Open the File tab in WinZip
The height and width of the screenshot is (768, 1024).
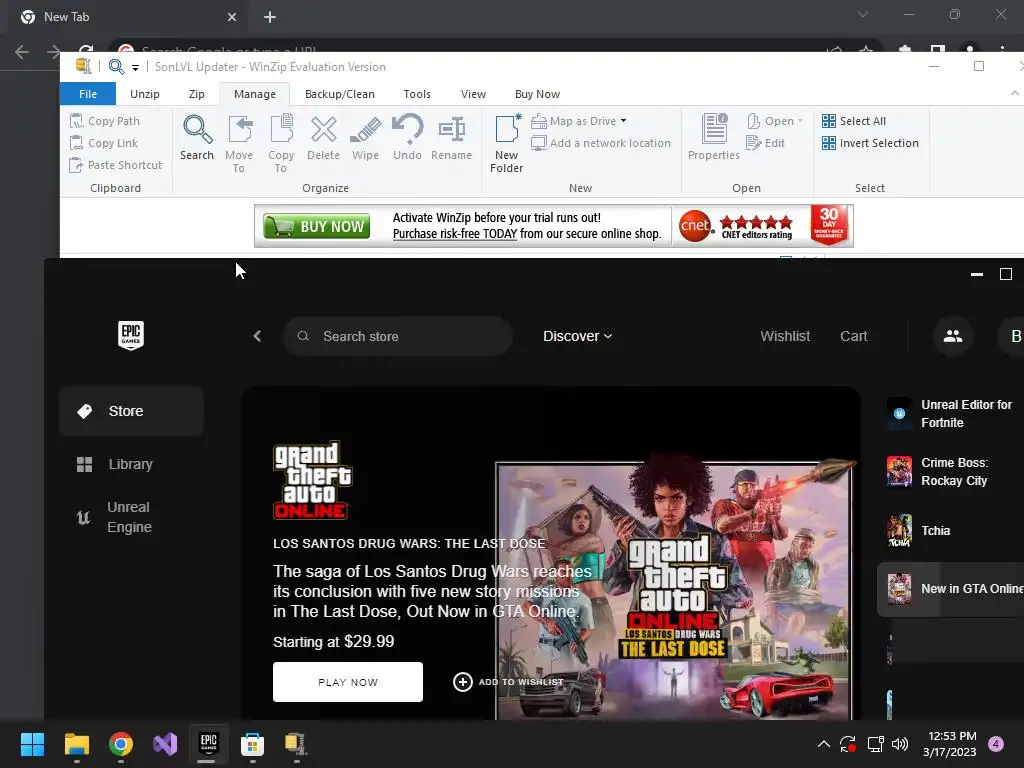pos(88,94)
